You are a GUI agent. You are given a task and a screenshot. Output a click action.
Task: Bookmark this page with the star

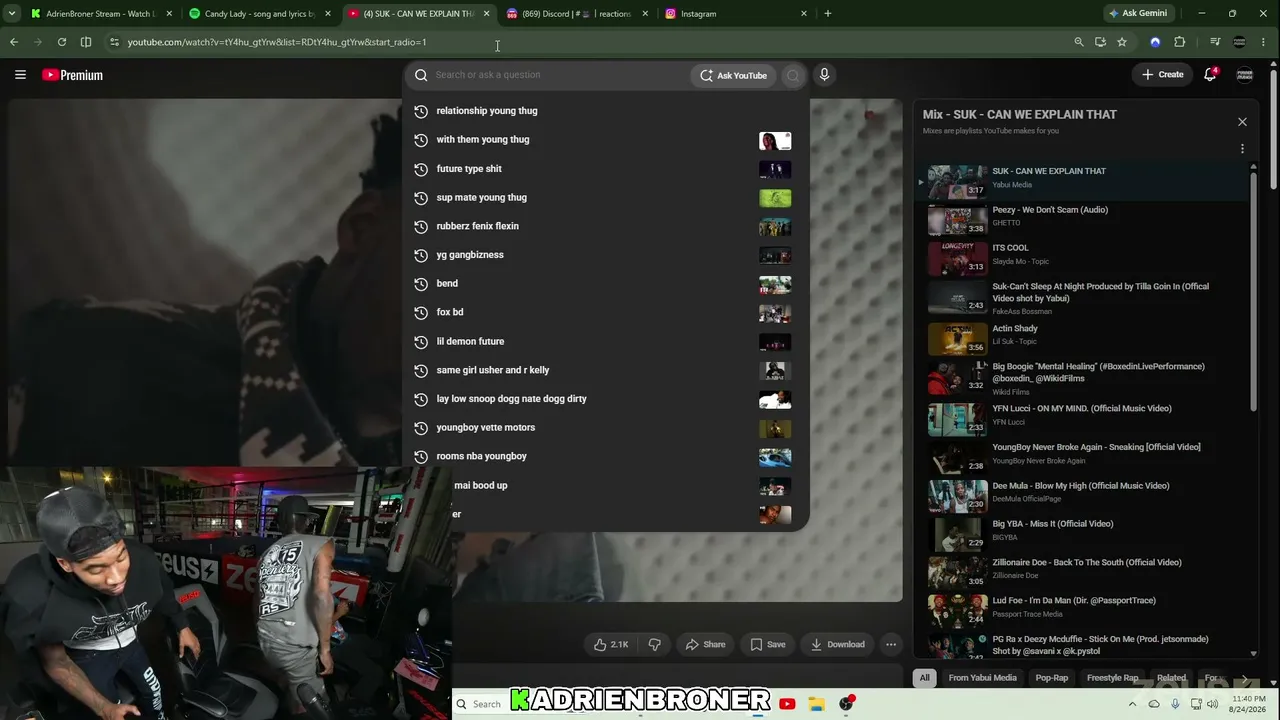point(1122,42)
